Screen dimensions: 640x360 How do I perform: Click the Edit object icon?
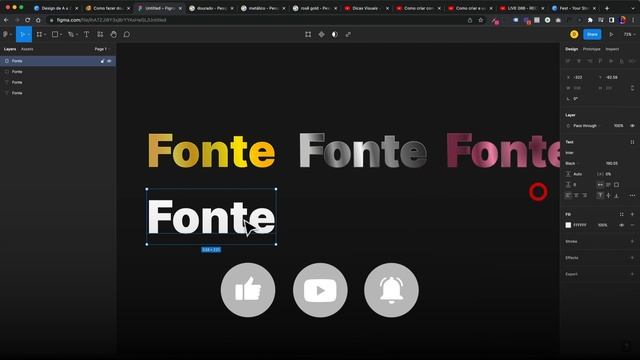point(308,35)
